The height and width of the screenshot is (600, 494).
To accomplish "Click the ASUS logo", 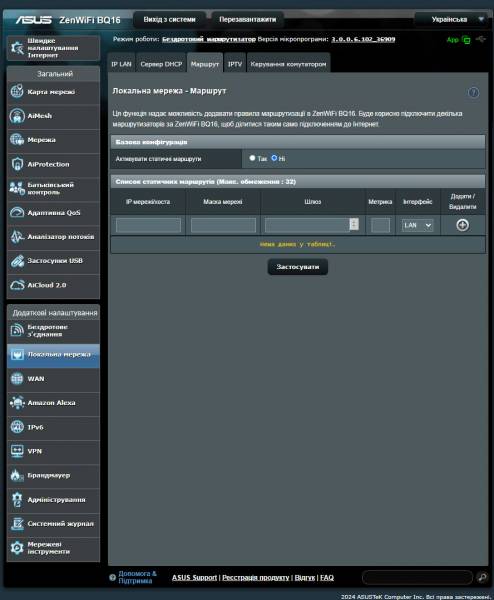I will (x=34, y=20).
